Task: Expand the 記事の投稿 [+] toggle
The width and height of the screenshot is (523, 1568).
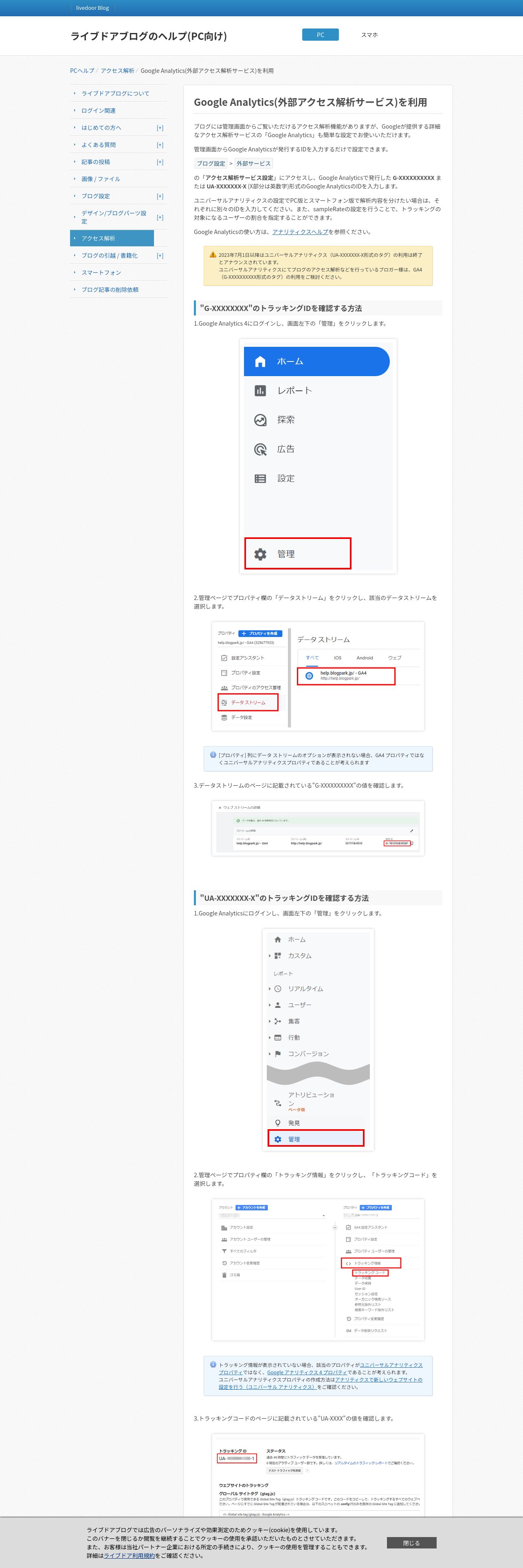Action: (x=160, y=162)
